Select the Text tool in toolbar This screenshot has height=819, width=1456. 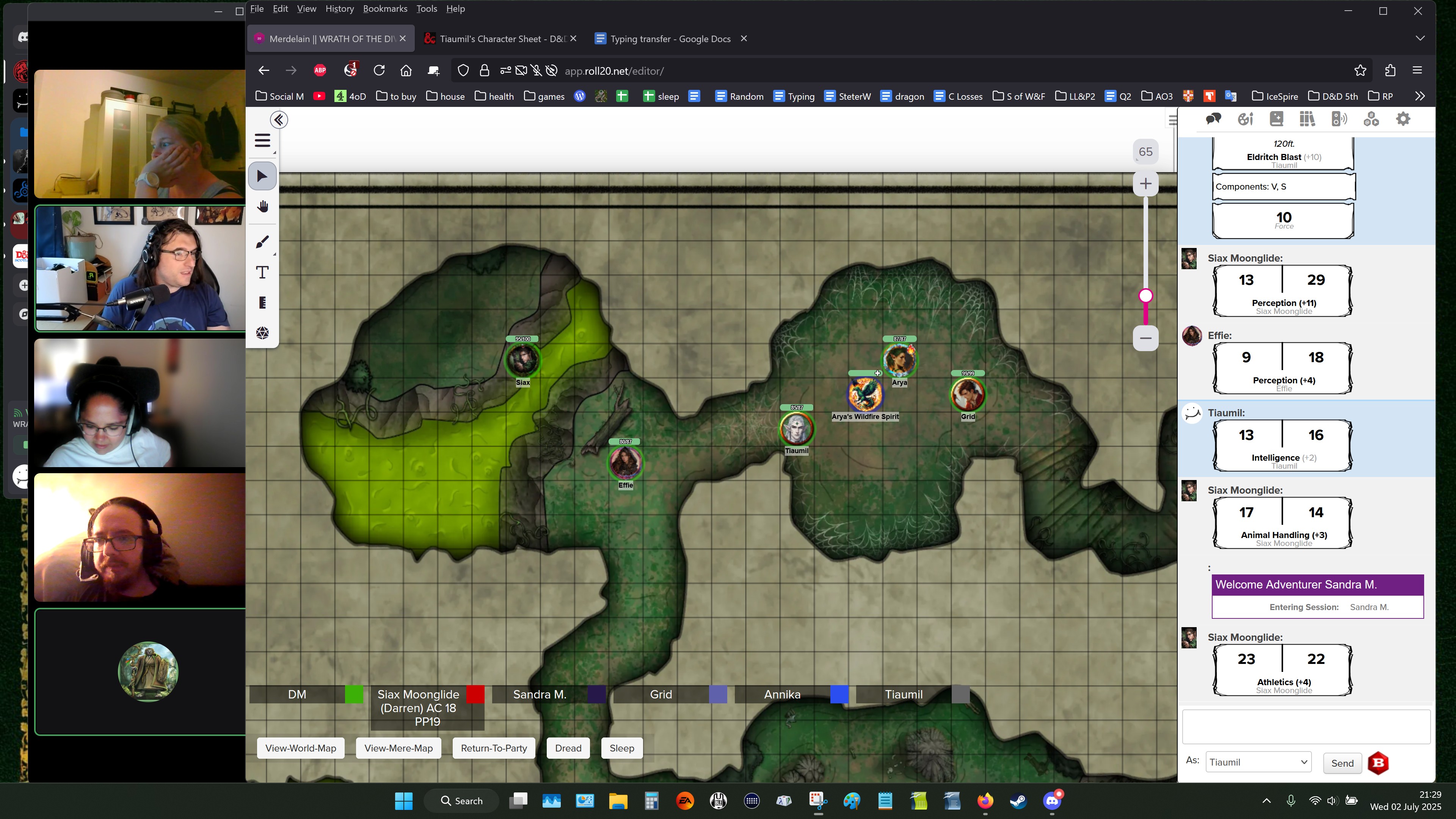click(x=262, y=273)
